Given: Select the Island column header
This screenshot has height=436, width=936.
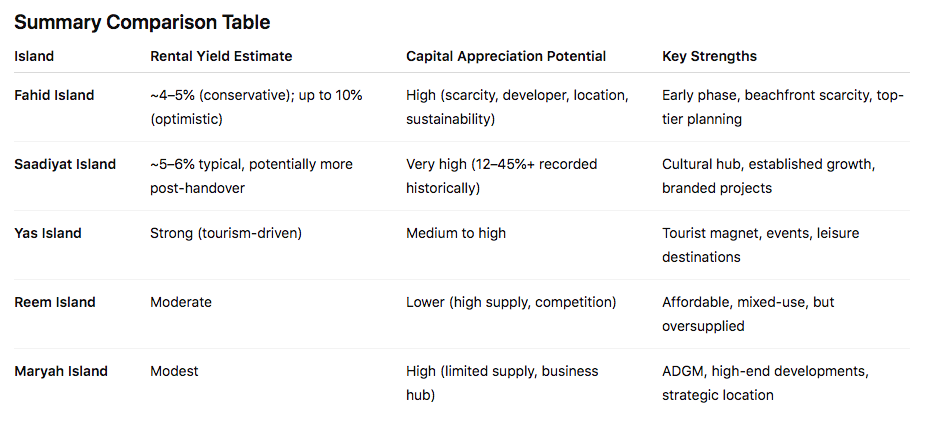Looking at the screenshot, I should (34, 56).
